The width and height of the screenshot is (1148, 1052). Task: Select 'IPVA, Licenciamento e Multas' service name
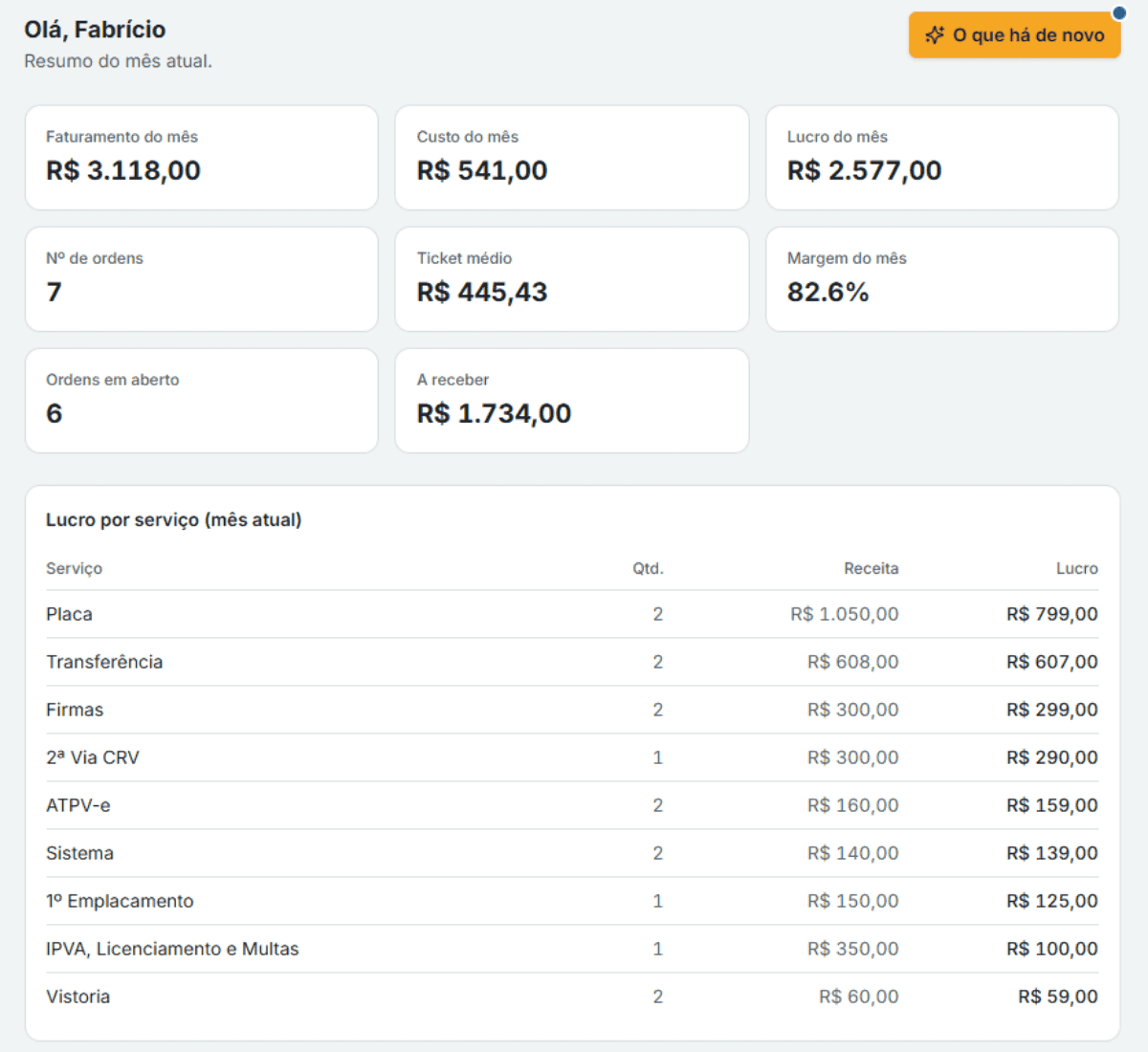(x=172, y=949)
